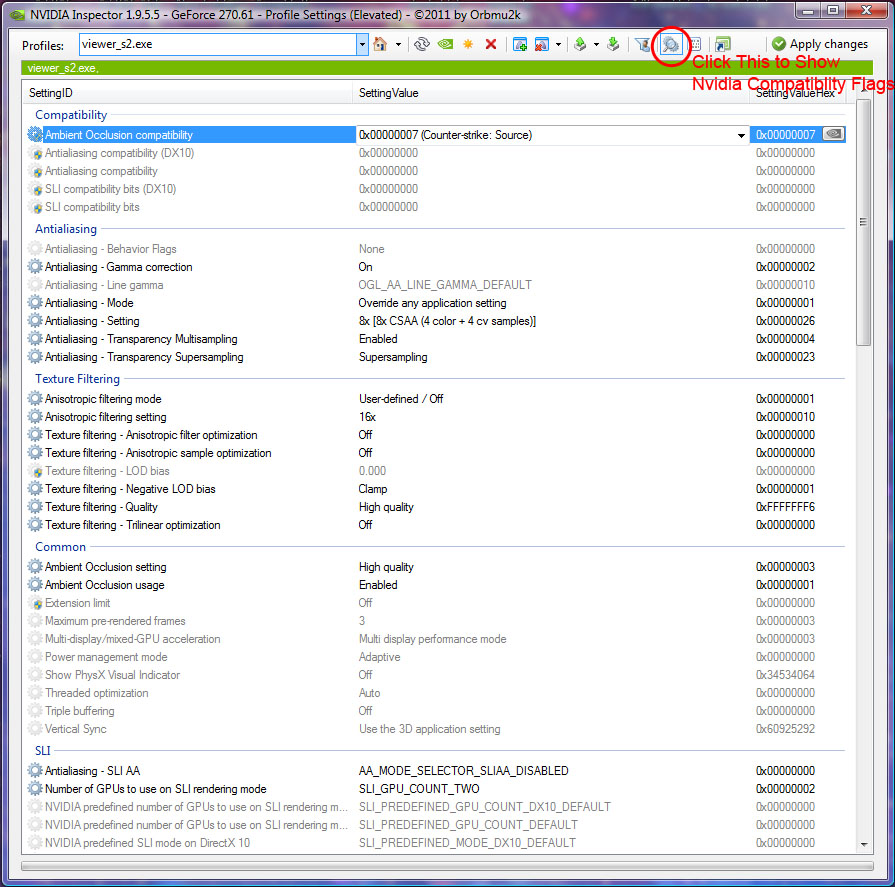Click gear icon beside Antialiasing - SLI AA

(x=35, y=771)
